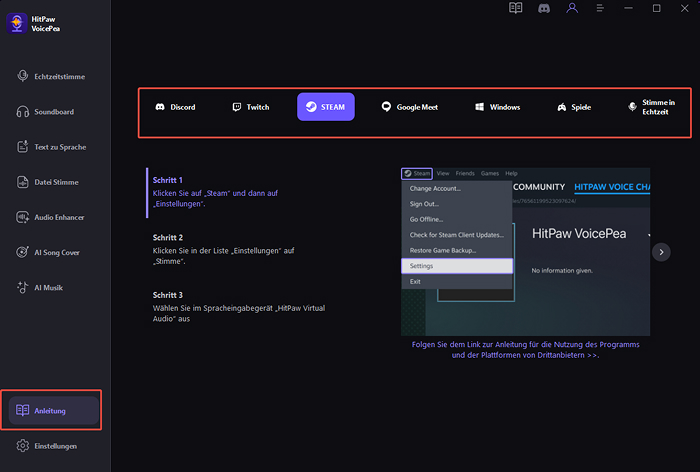Screen dimensions: 700x472
Task: Click 'Restore Game Backup...' in tutorial image
Action: (x=443, y=250)
